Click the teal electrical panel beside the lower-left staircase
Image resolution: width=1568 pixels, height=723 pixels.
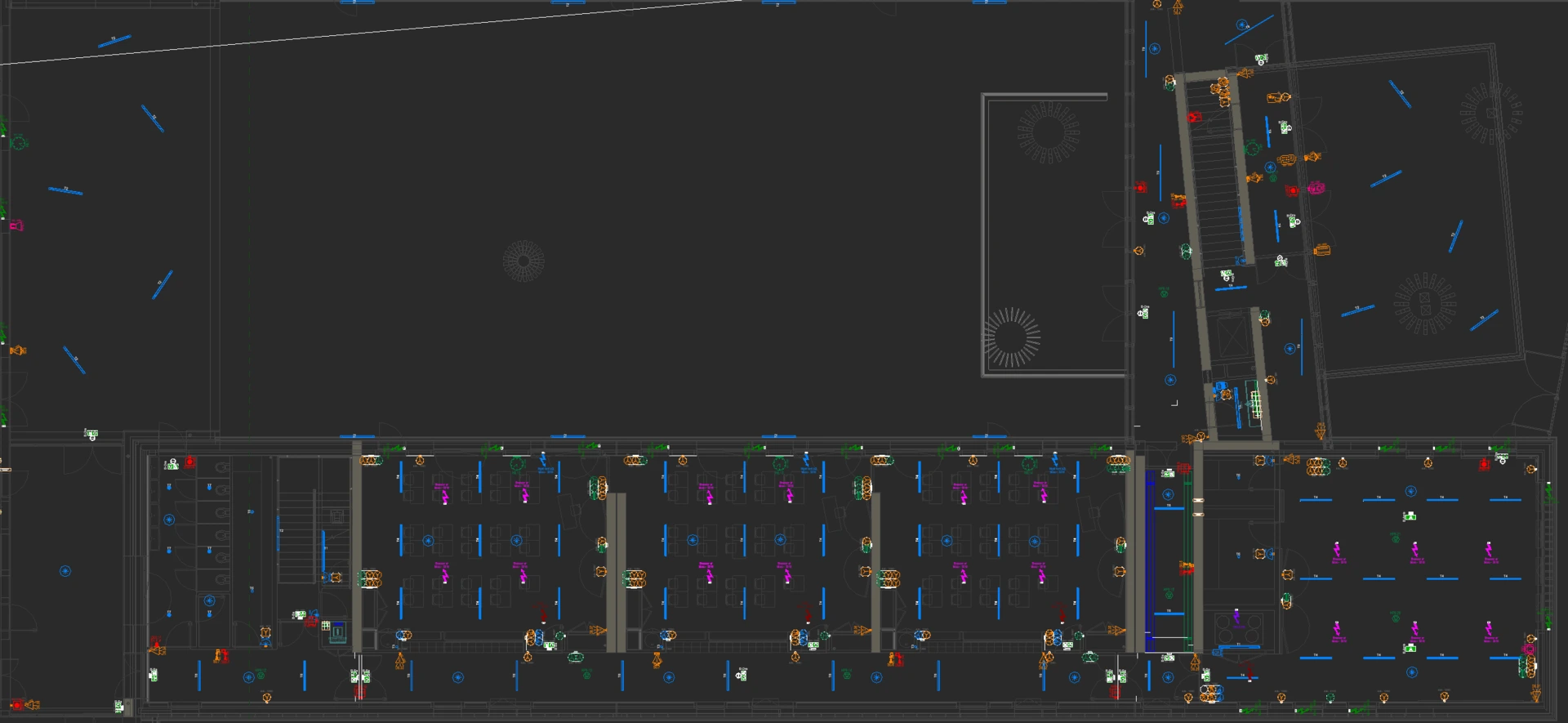(337, 632)
